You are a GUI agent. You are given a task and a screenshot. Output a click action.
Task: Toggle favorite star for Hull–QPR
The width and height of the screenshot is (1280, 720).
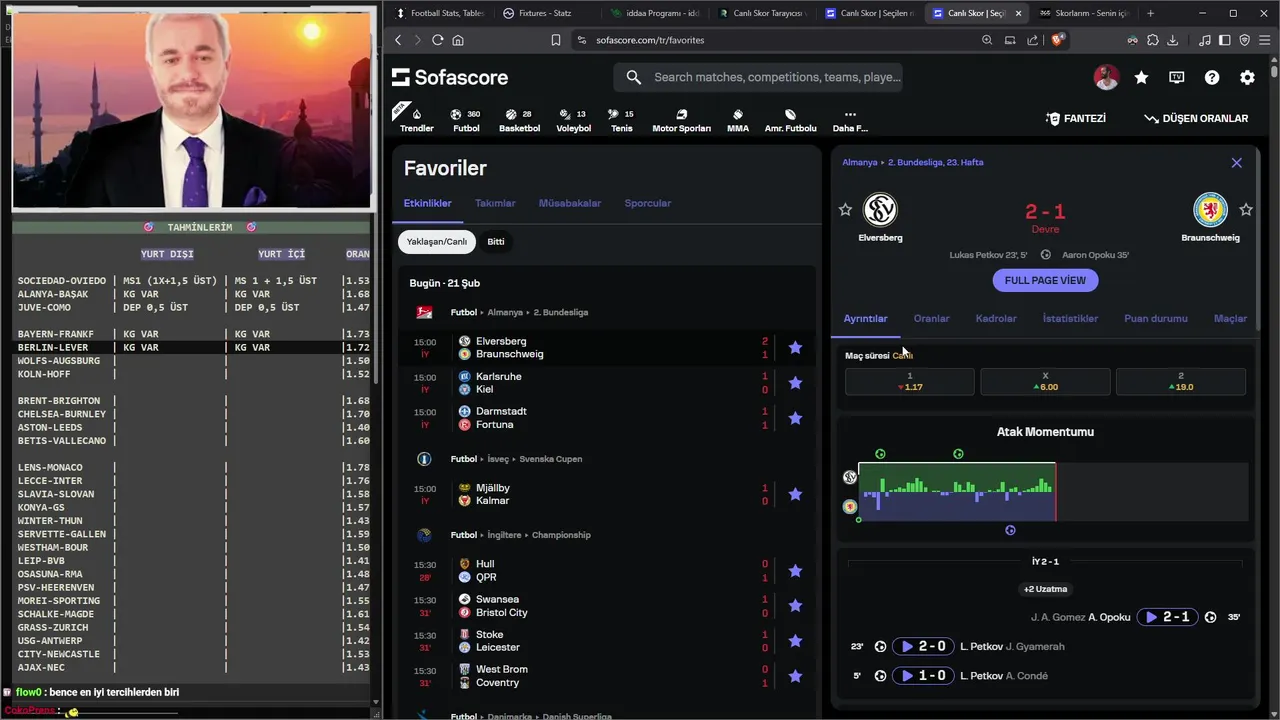tap(795, 570)
